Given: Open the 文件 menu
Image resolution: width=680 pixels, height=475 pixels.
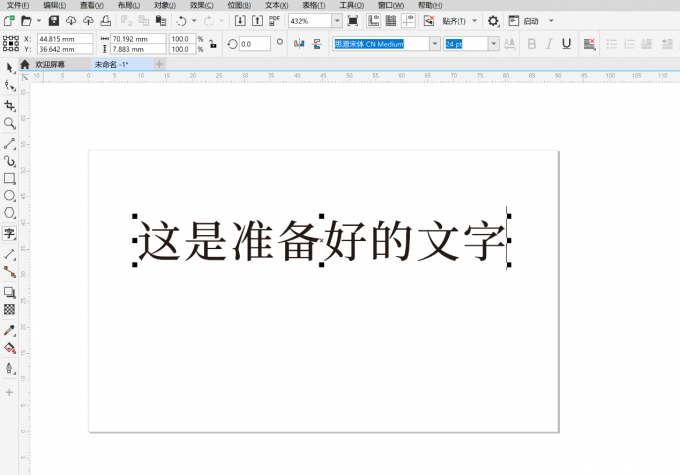Looking at the screenshot, I should [18, 5].
